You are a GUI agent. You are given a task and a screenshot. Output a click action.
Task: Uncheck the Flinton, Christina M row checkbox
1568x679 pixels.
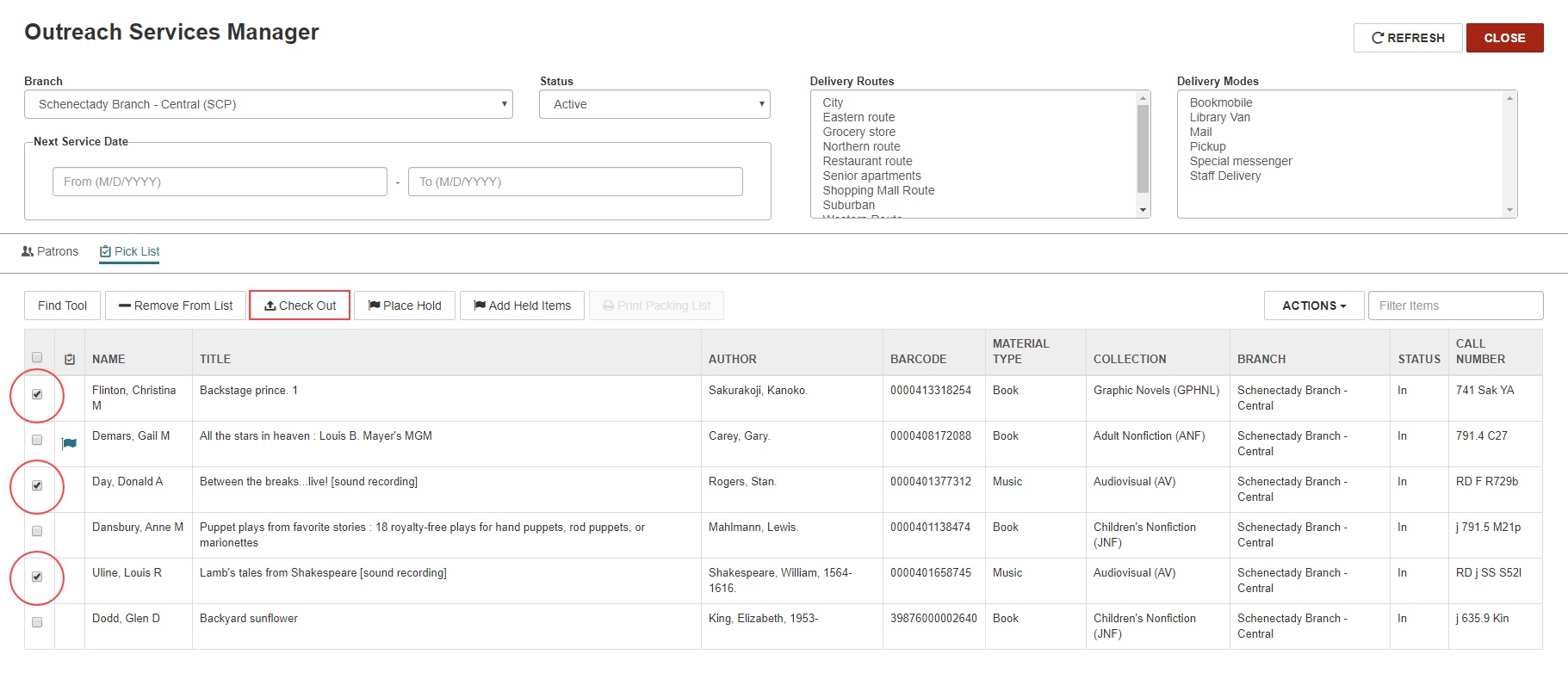(x=37, y=394)
